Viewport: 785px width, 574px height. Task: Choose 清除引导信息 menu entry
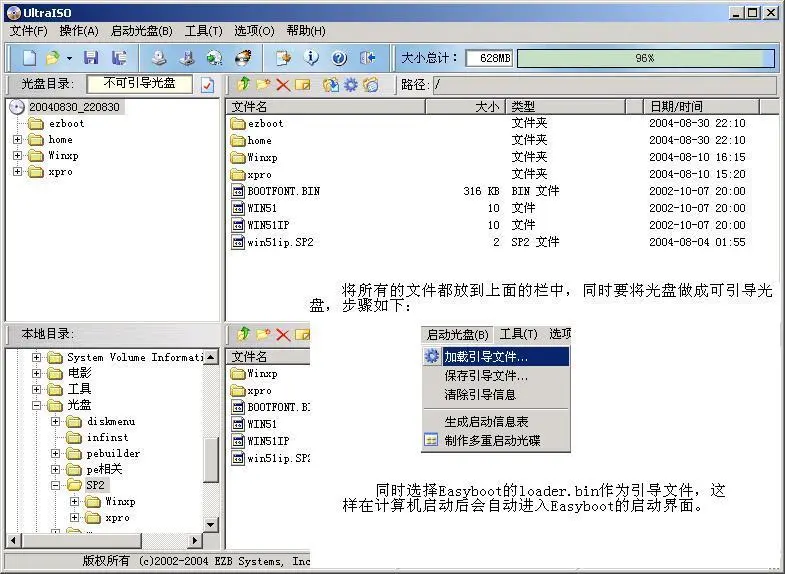(x=496, y=395)
